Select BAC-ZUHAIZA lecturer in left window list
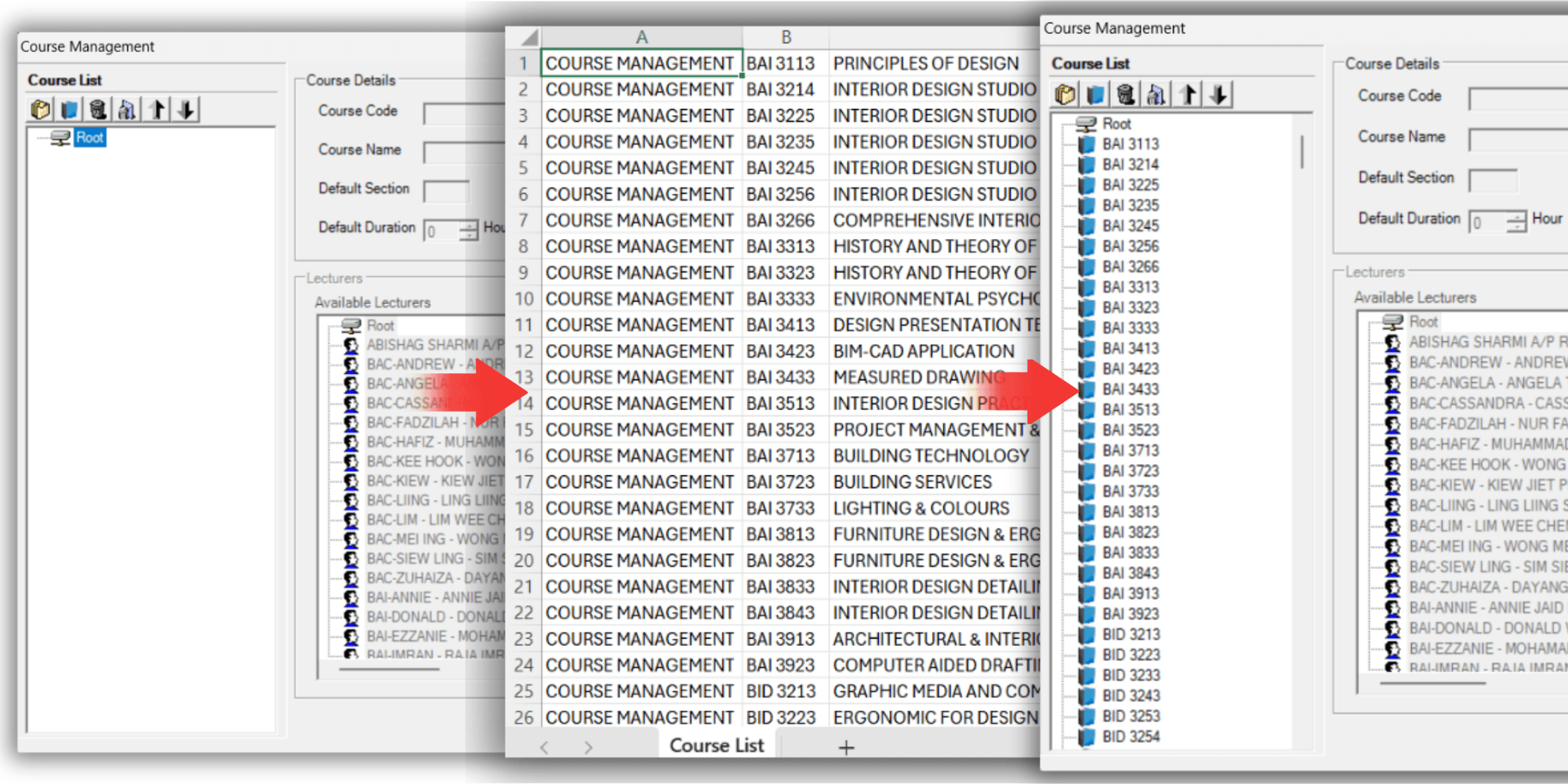 point(435,578)
